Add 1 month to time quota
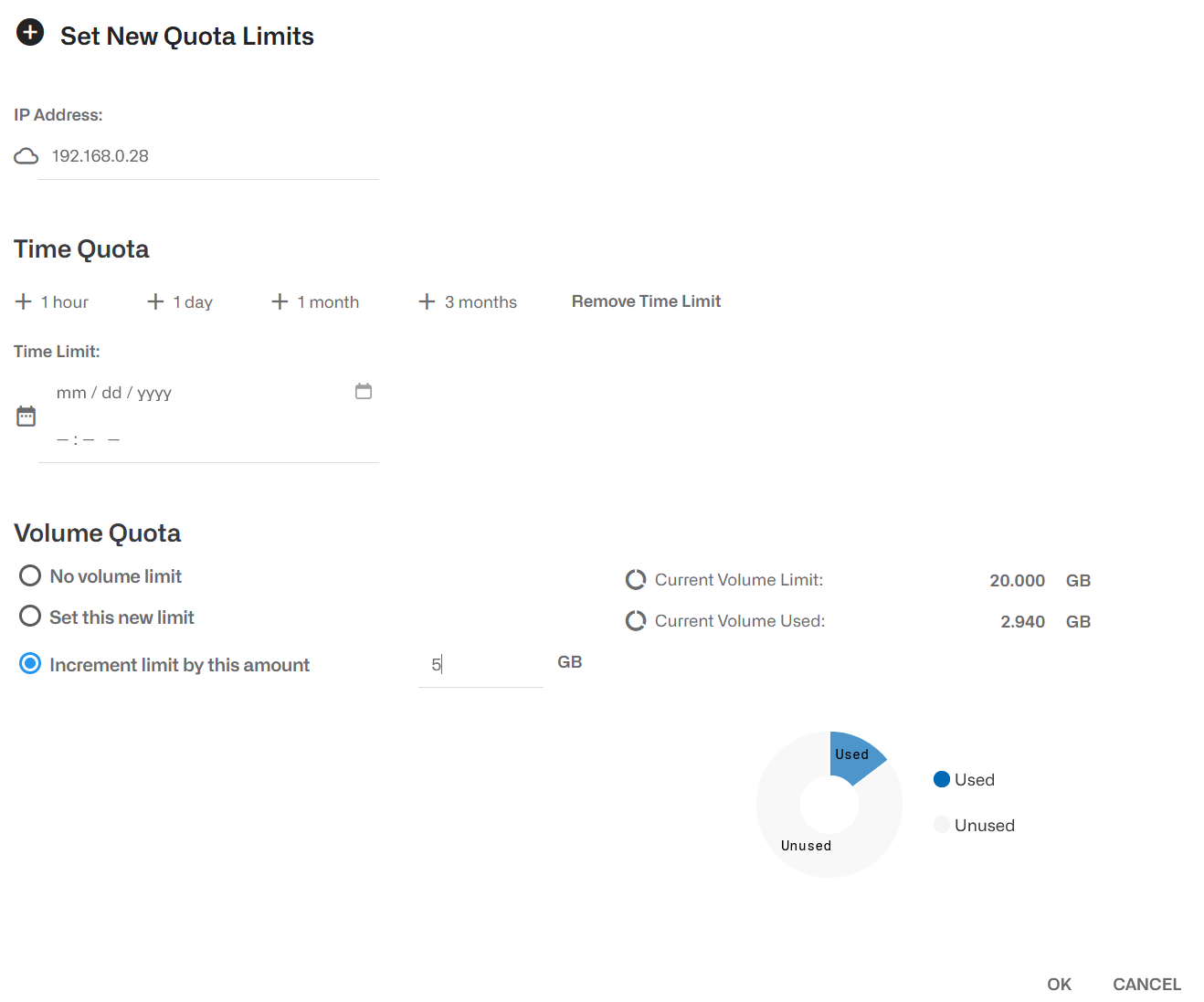Screen dimensions: 1204x1002 315,302
